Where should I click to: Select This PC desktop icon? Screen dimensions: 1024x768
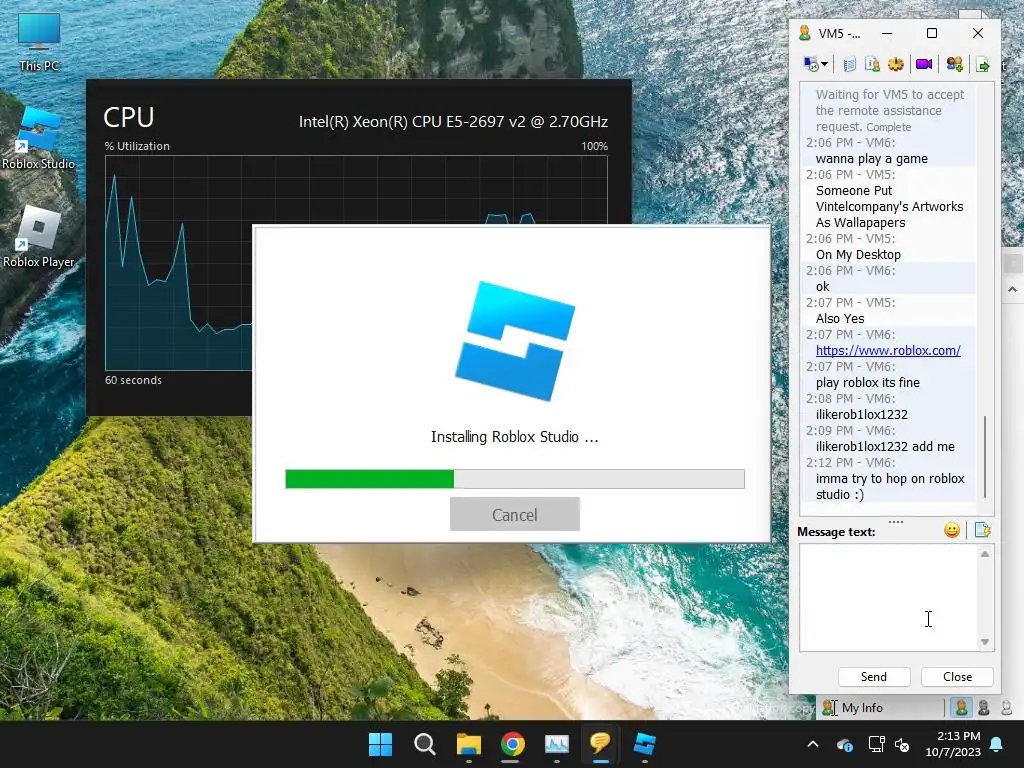coord(39,42)
